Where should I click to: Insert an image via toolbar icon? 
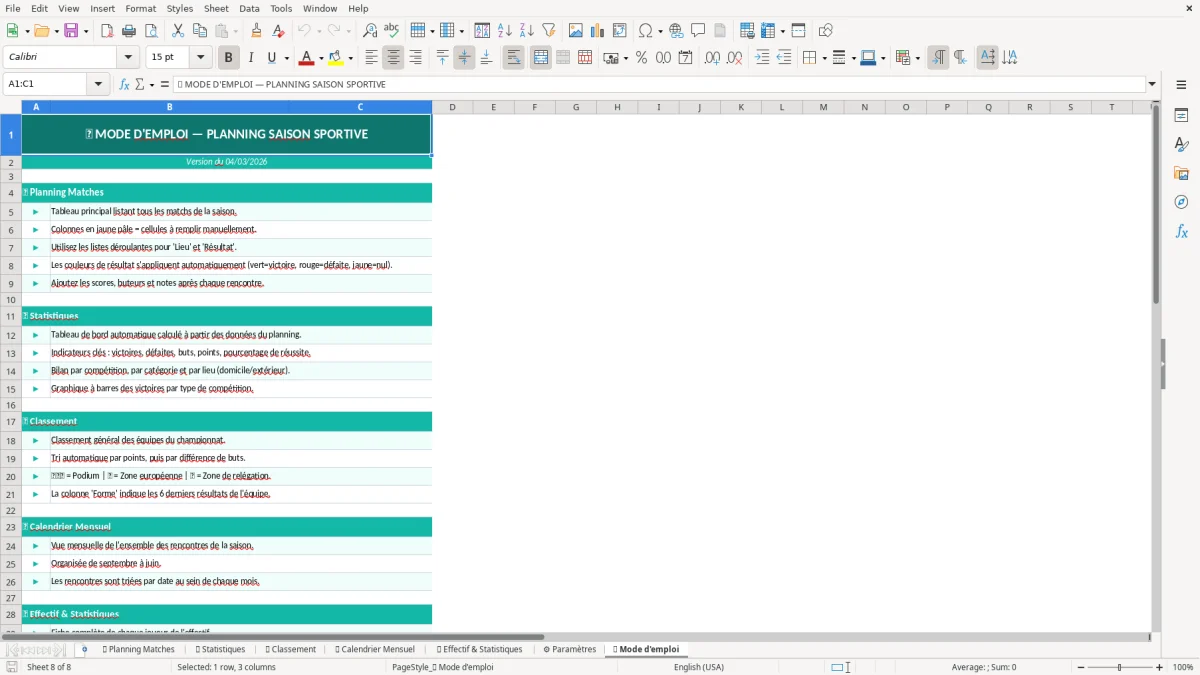click(x=576, y=31)
